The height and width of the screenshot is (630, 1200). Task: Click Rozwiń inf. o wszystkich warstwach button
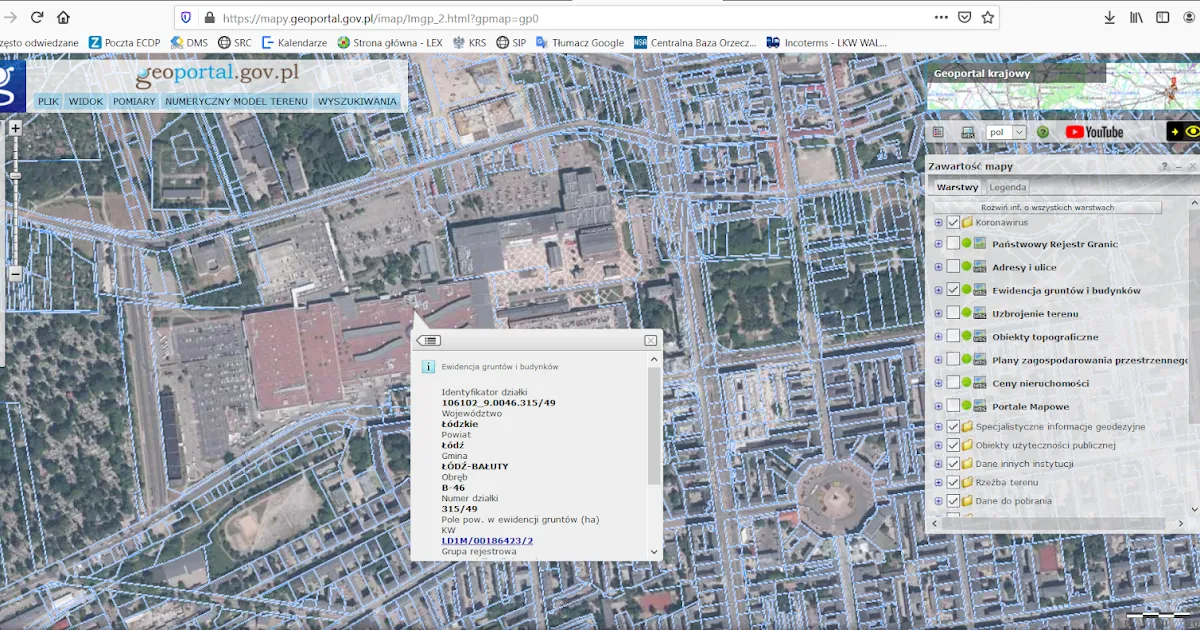click(x=1047, y=207)
